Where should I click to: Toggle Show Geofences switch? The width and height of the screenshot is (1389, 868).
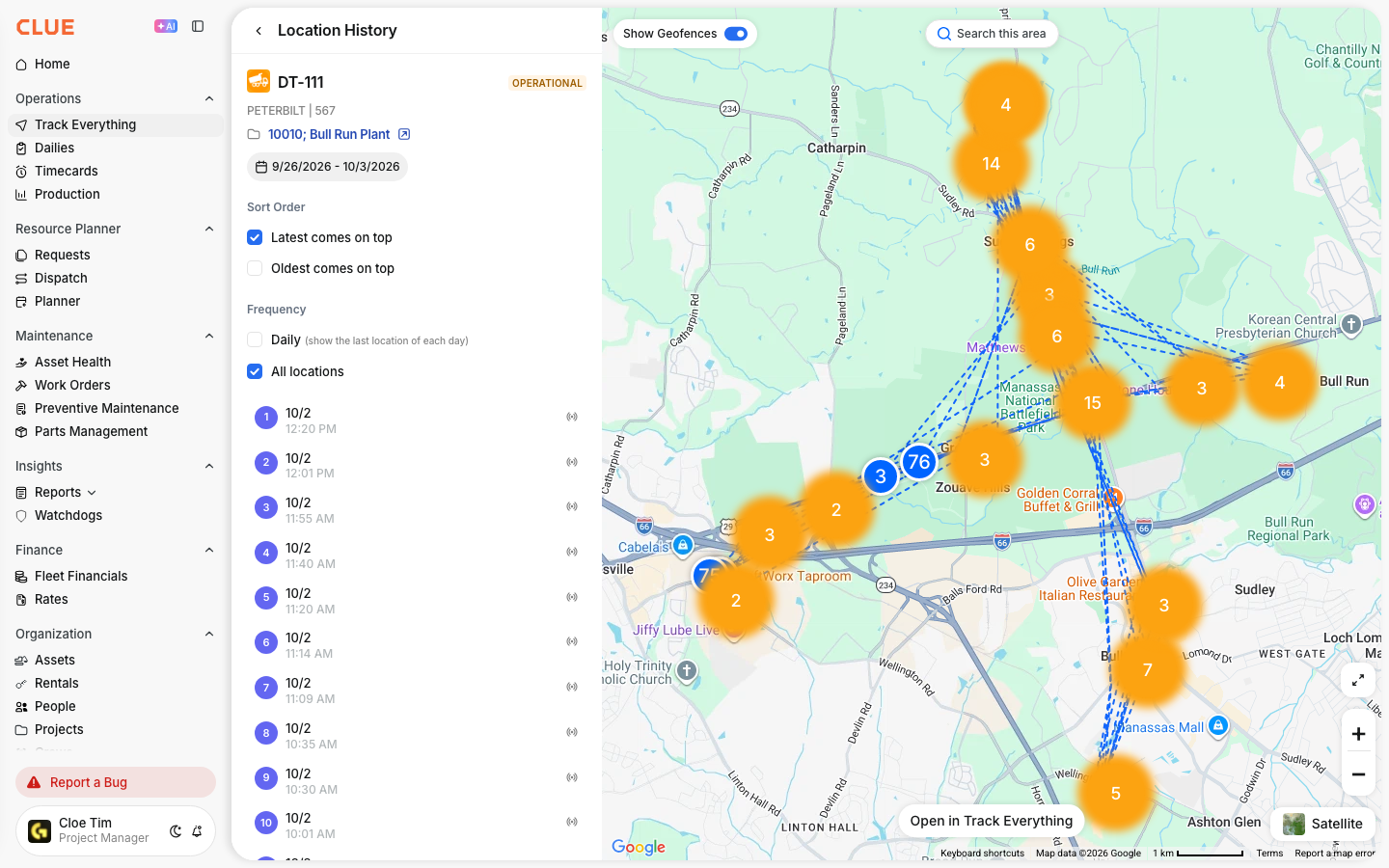(x=736, y=34)
